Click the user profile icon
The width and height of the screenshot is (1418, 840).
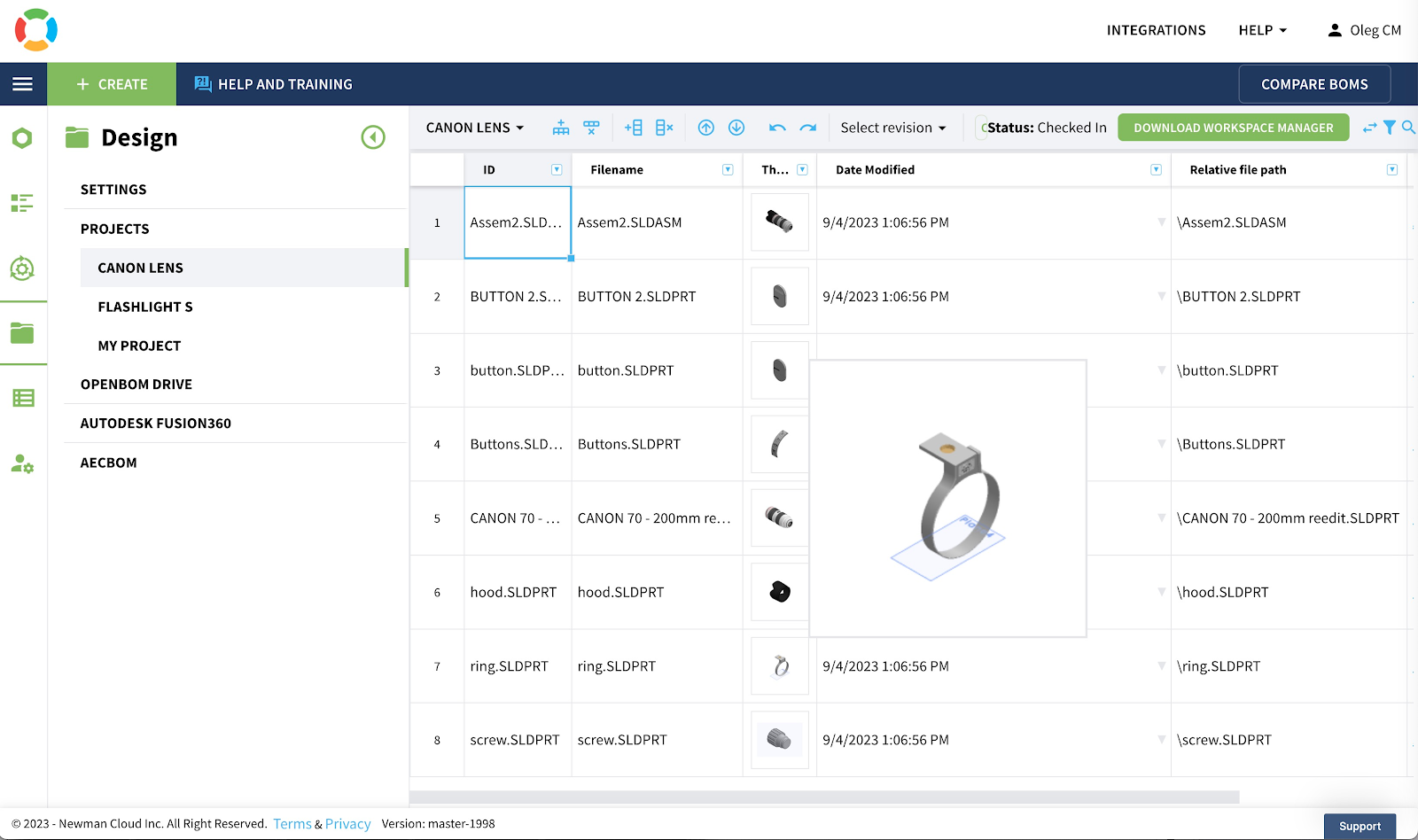(1335, 30)
